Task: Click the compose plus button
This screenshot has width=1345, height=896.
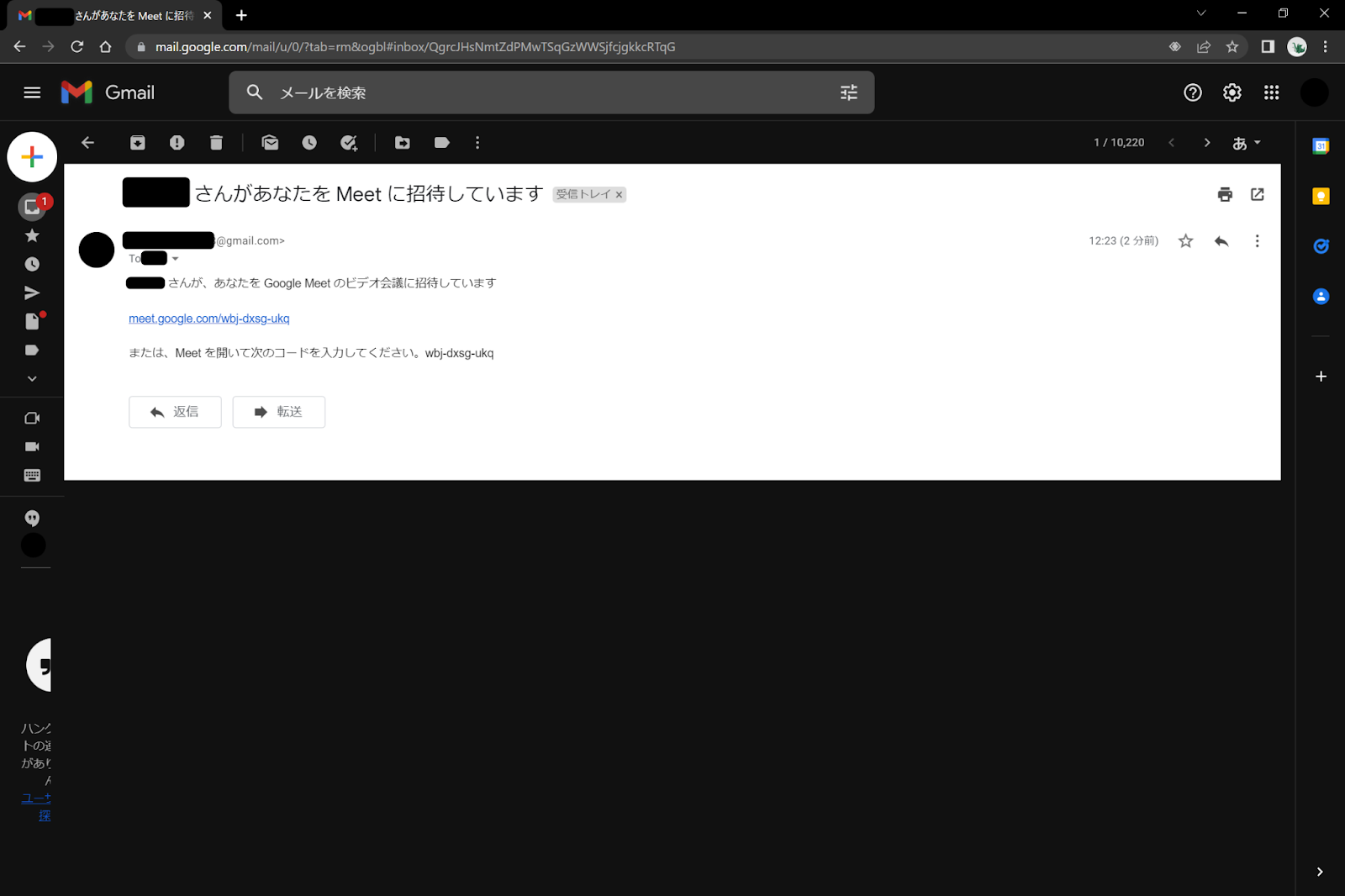Action: pos(32,156)
